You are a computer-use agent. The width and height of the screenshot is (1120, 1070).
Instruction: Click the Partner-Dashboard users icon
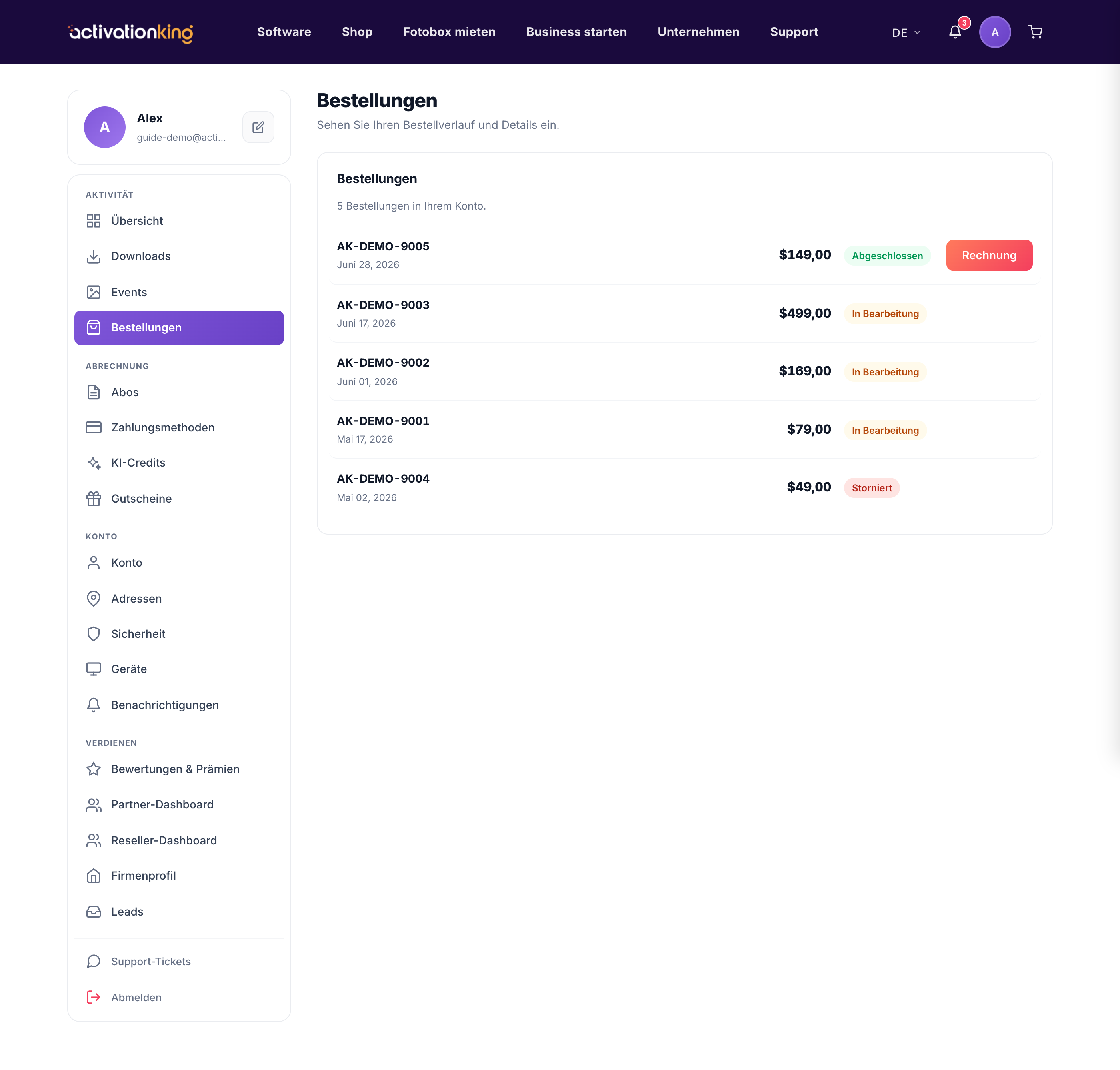point(94,805)
